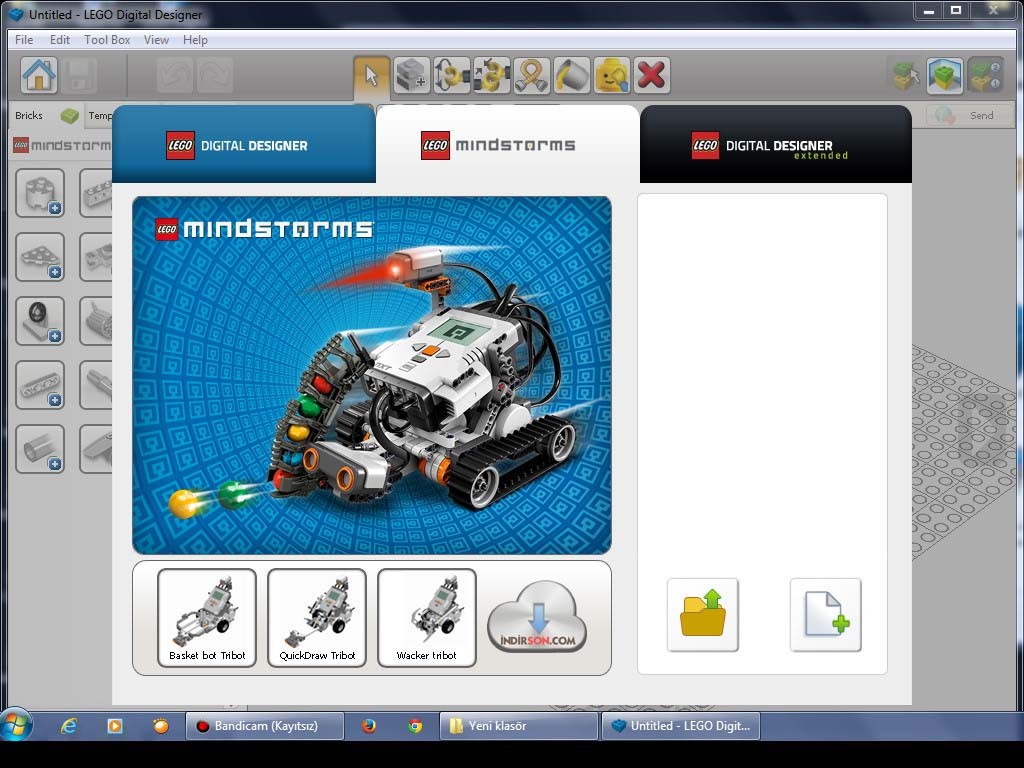This screenshot has height=768, width=1024.
Task: Switch to the Digital Designer Extended tab
Action: point(776,144)
